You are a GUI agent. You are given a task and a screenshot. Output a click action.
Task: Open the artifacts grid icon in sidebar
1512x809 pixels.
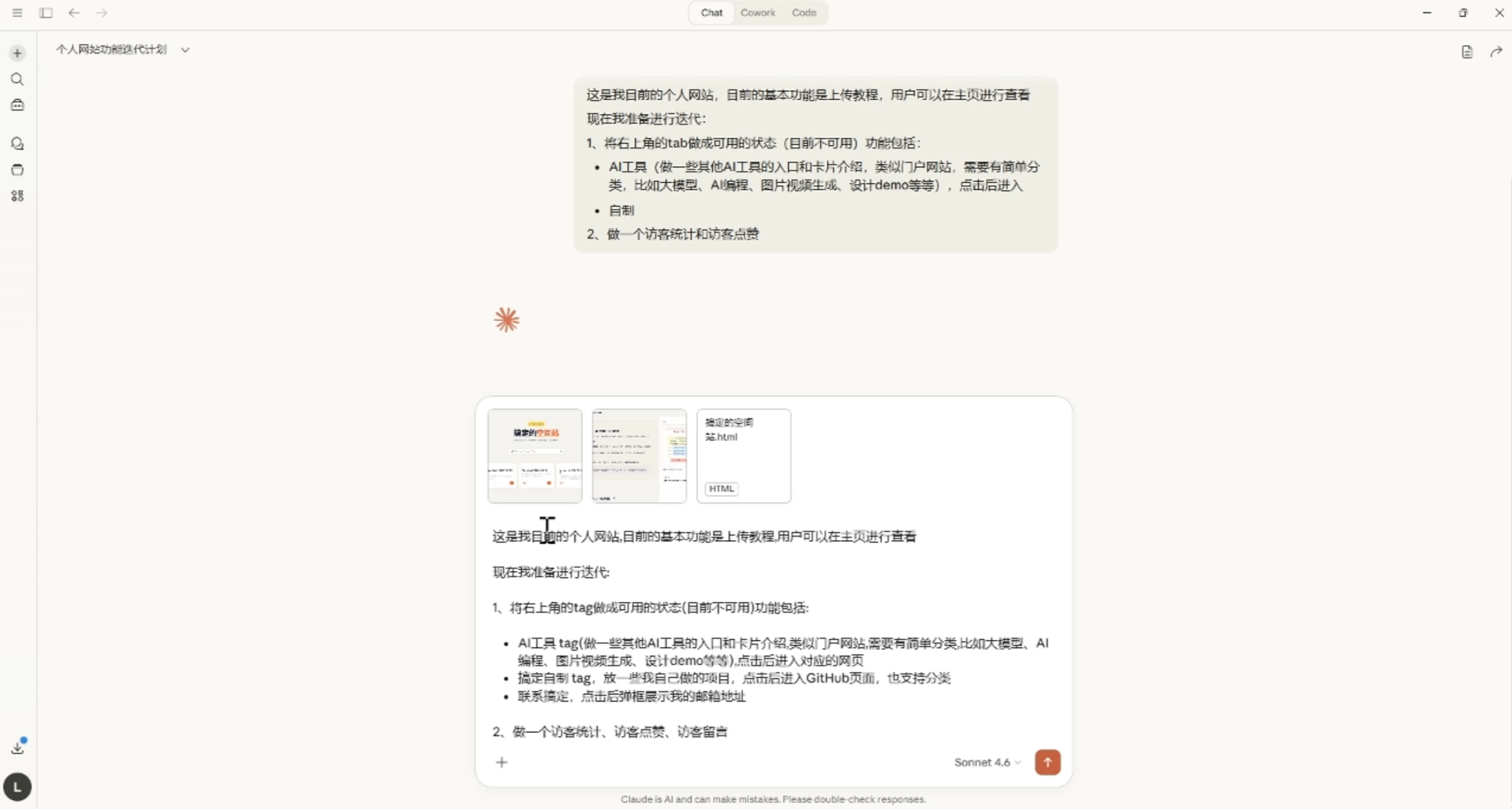click(17, 196)
